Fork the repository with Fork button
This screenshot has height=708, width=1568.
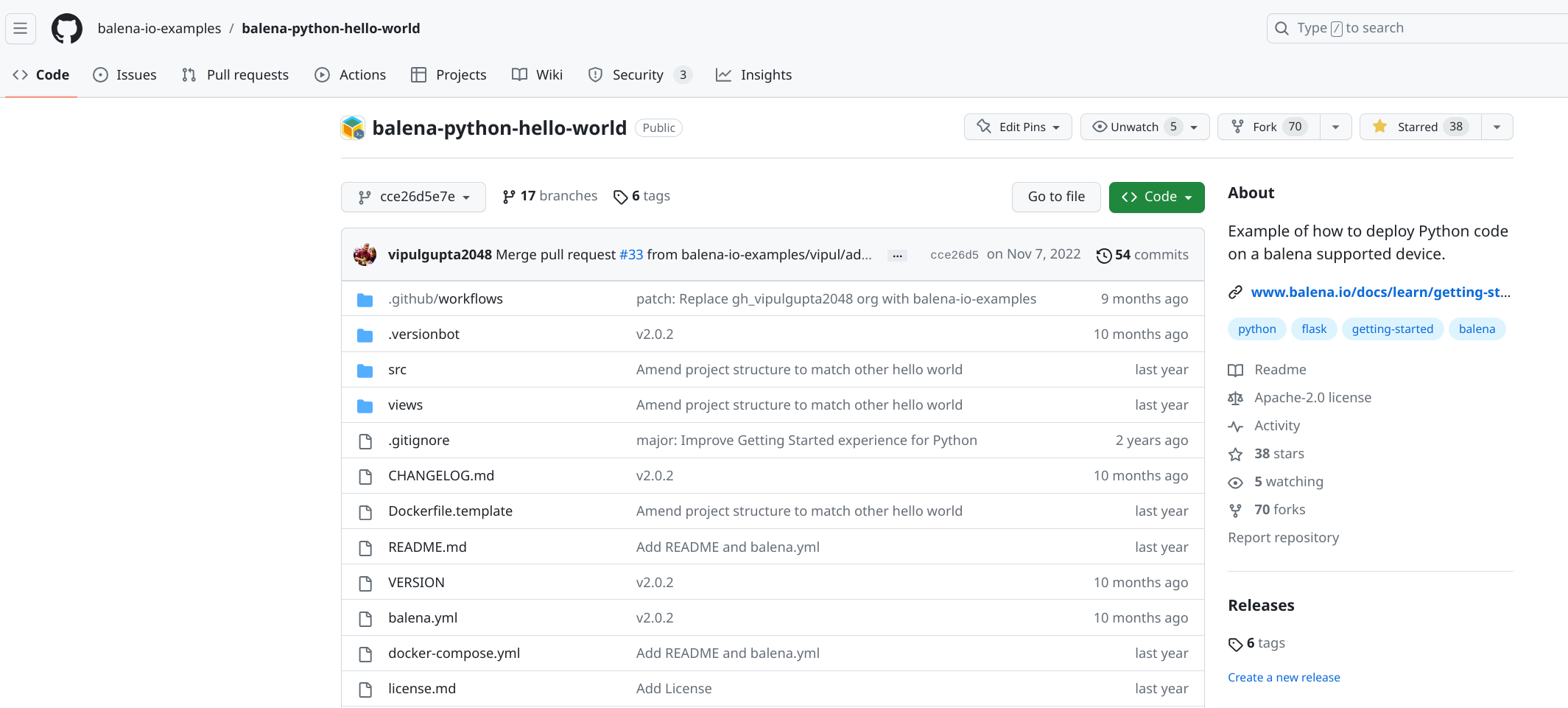[x=1268, y=127]
